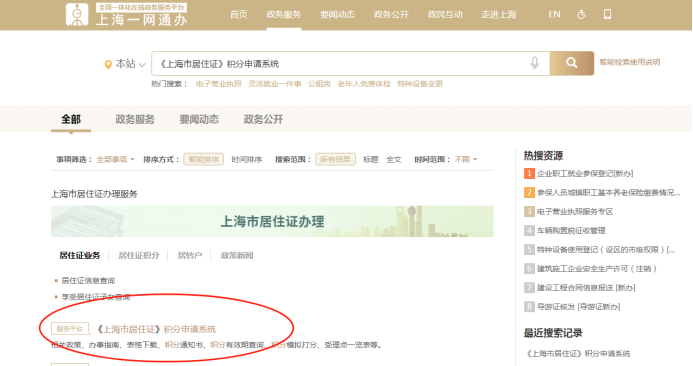This screenshot has height=366, width=693.
Task: Click the microphone voice search icon
Action: click(x=535, y=63)
